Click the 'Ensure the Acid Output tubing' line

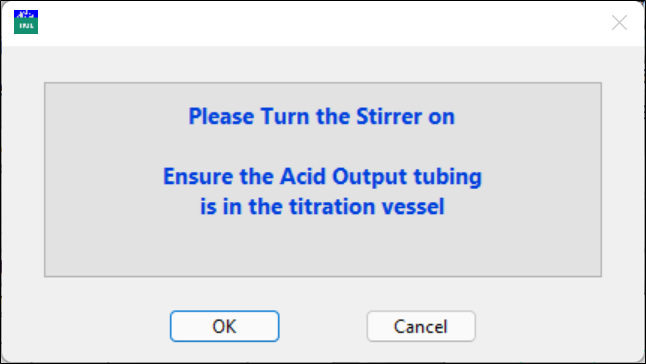click(322, 177)
